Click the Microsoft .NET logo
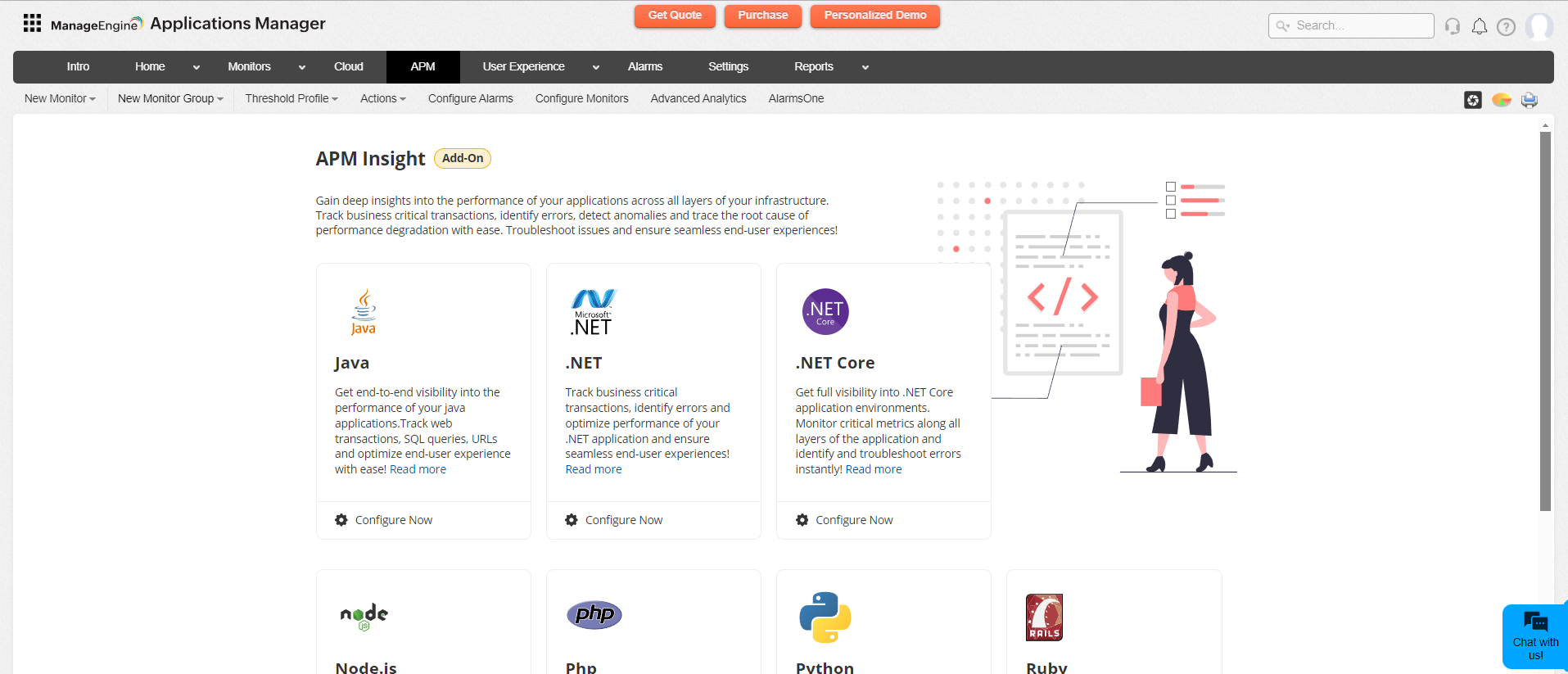Viewport: 1568px width, 674px height. click(x=593, y=312)
